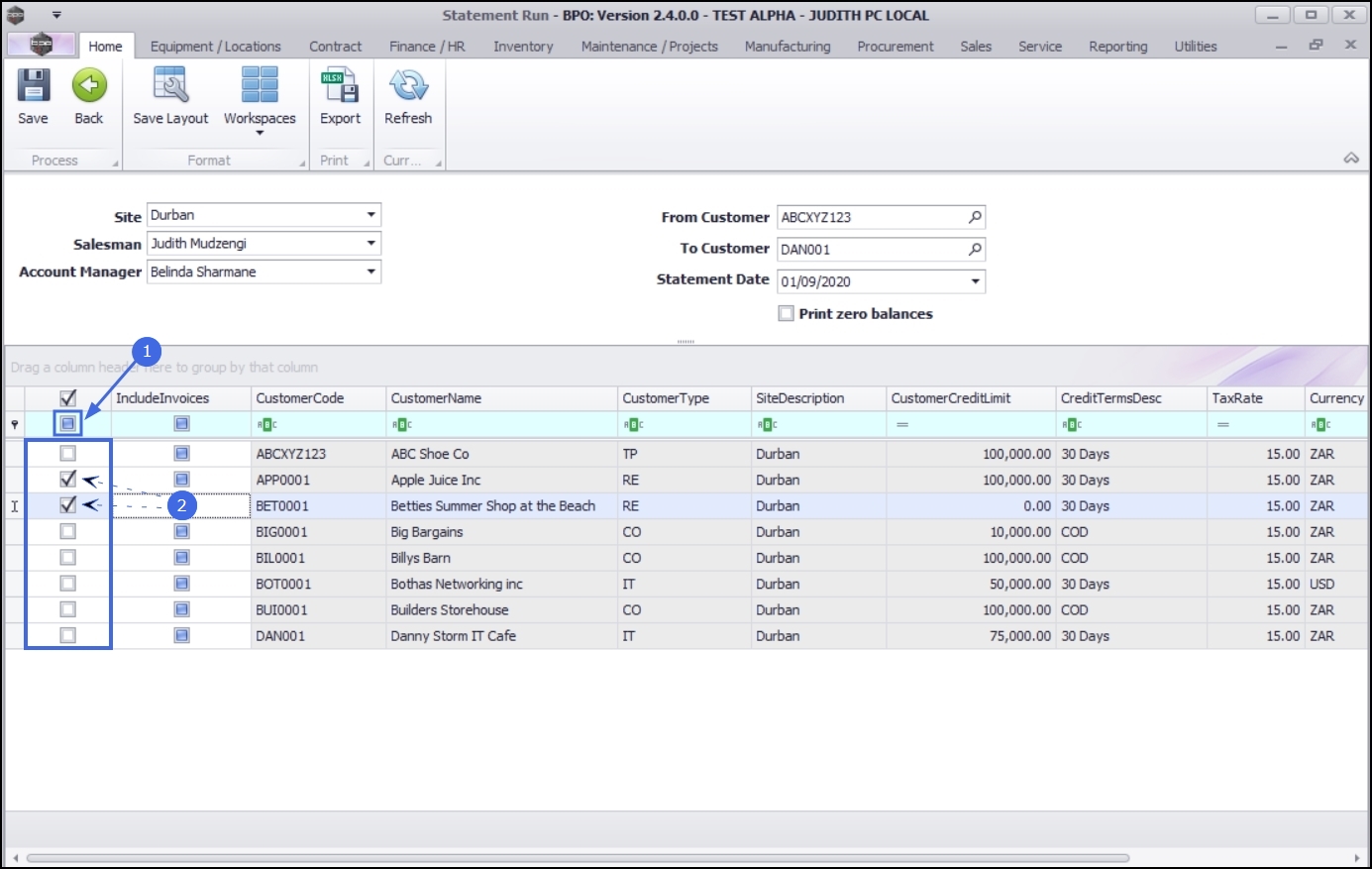The height and width of the screenshot is (869, 1372).
Task: Switch to the Reporting ribbon tab
Action: point(1117,47)
